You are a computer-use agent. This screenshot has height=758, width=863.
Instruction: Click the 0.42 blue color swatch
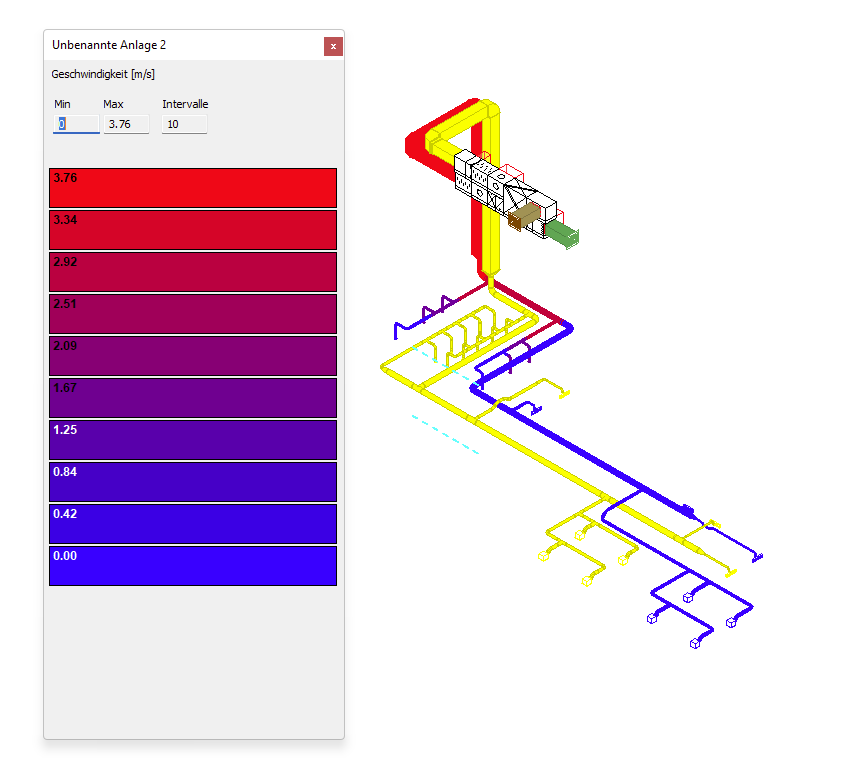coord(192,524)
